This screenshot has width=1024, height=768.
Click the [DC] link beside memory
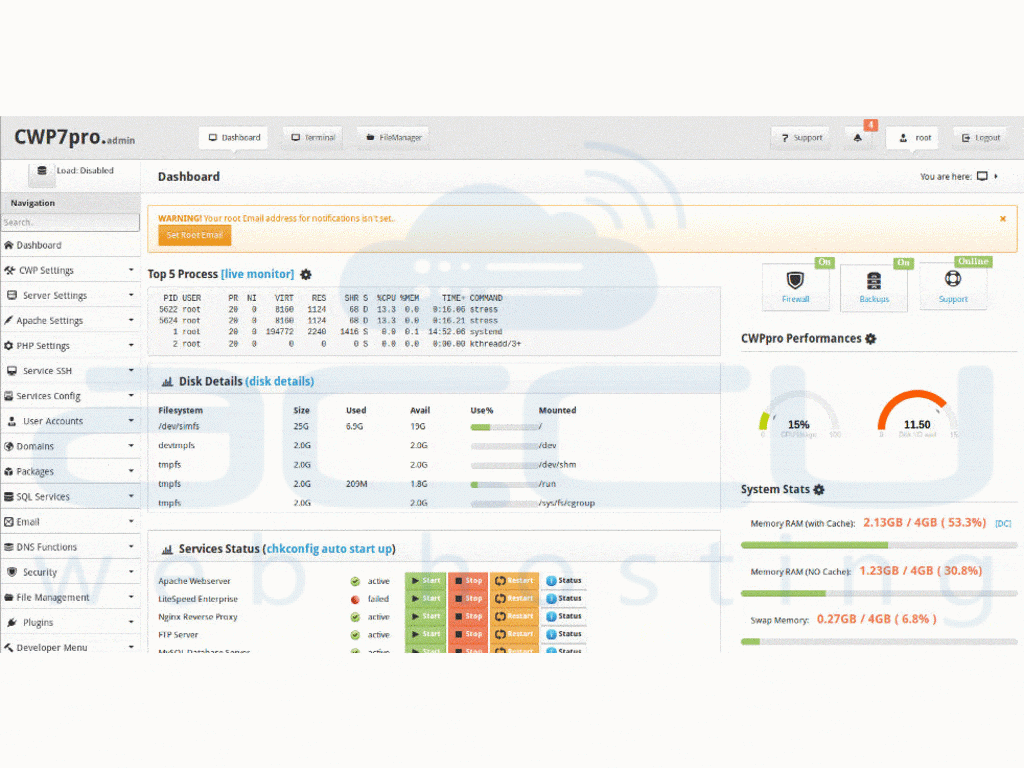[x=1003, y=524]
